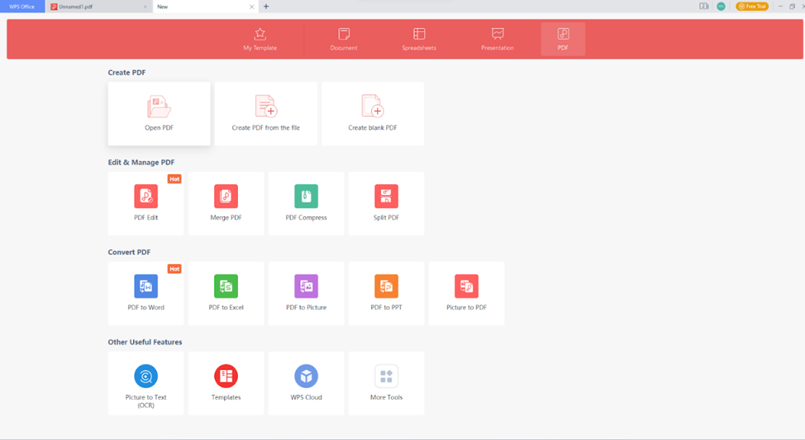This screenshot has width=805, height=440.
Task: Switch to the Presentation tab
Action: [x=497, y=39]
